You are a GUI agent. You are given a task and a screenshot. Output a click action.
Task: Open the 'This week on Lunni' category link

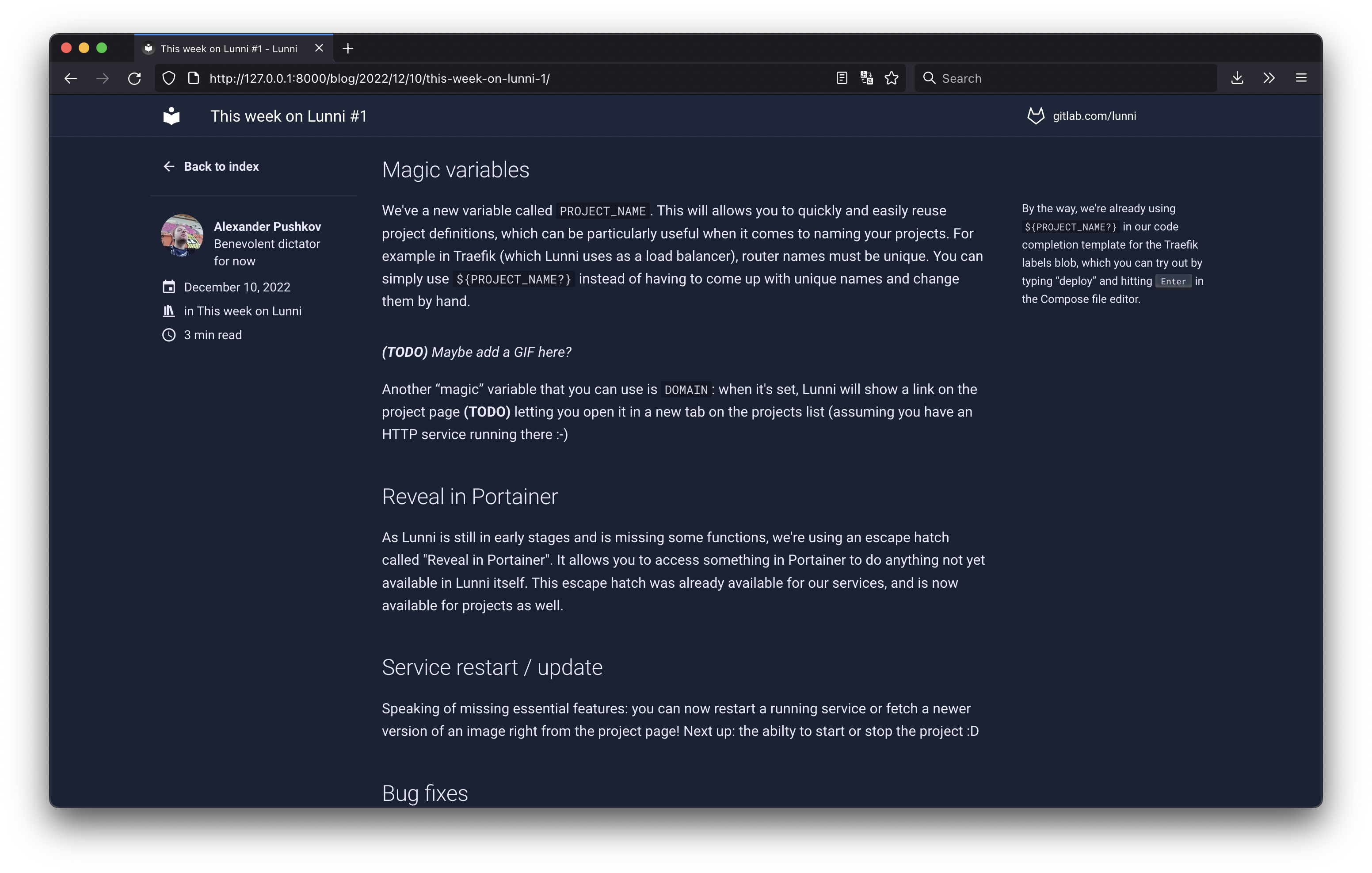(x=249, y=311)
